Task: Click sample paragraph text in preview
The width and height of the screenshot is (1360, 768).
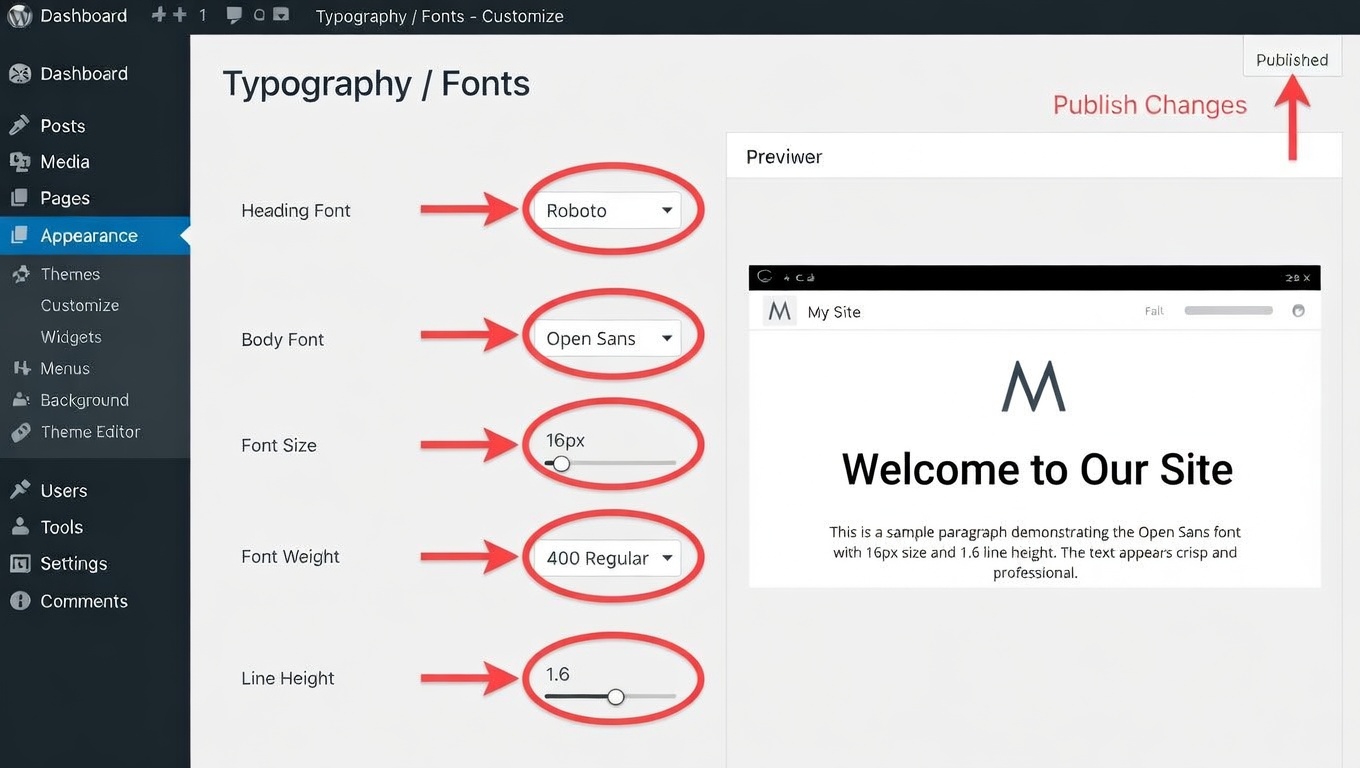Action: tap(1035, 552)
